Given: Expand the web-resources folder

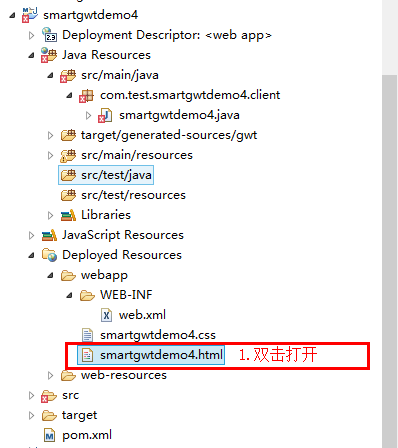Looking at the screenshot, I should (50, 375).
